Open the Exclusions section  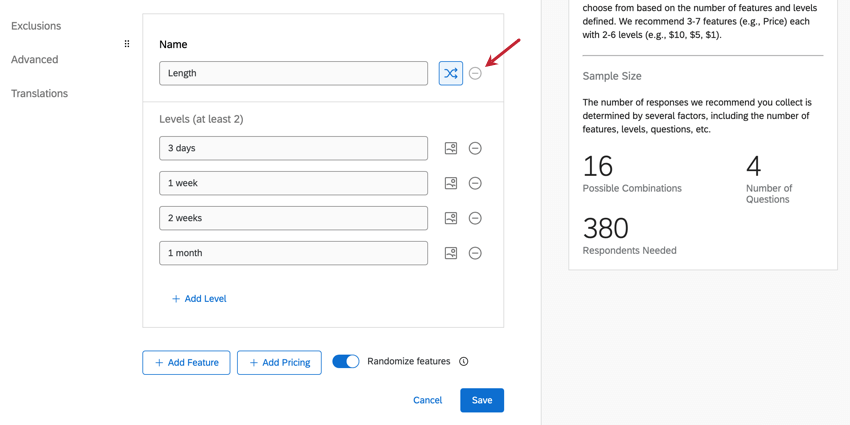tap(36, 26)
